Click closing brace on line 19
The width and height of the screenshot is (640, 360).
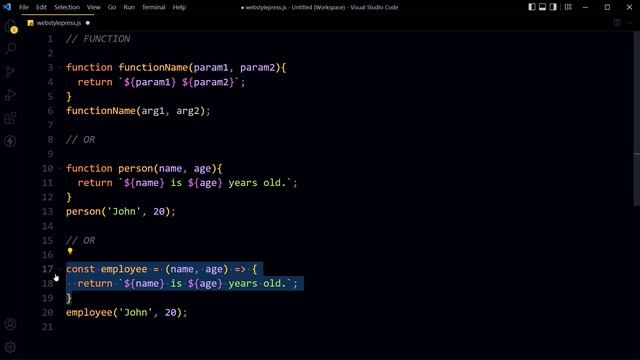(x=69, y=298)
